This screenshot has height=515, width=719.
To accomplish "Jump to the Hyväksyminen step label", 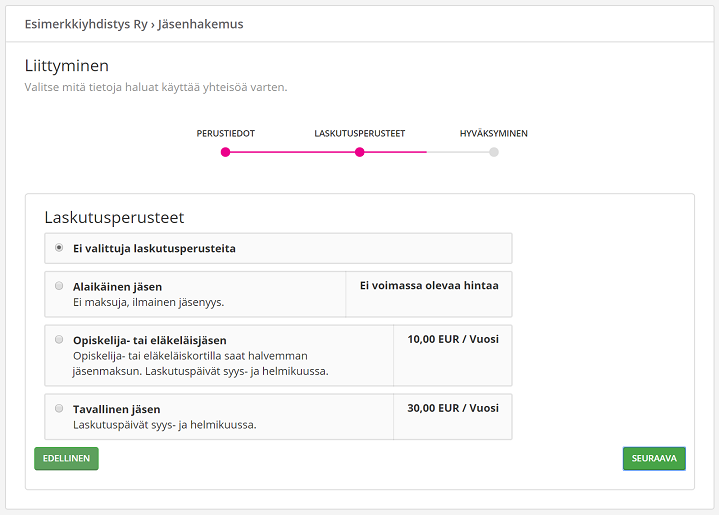I will click(494, 133).
